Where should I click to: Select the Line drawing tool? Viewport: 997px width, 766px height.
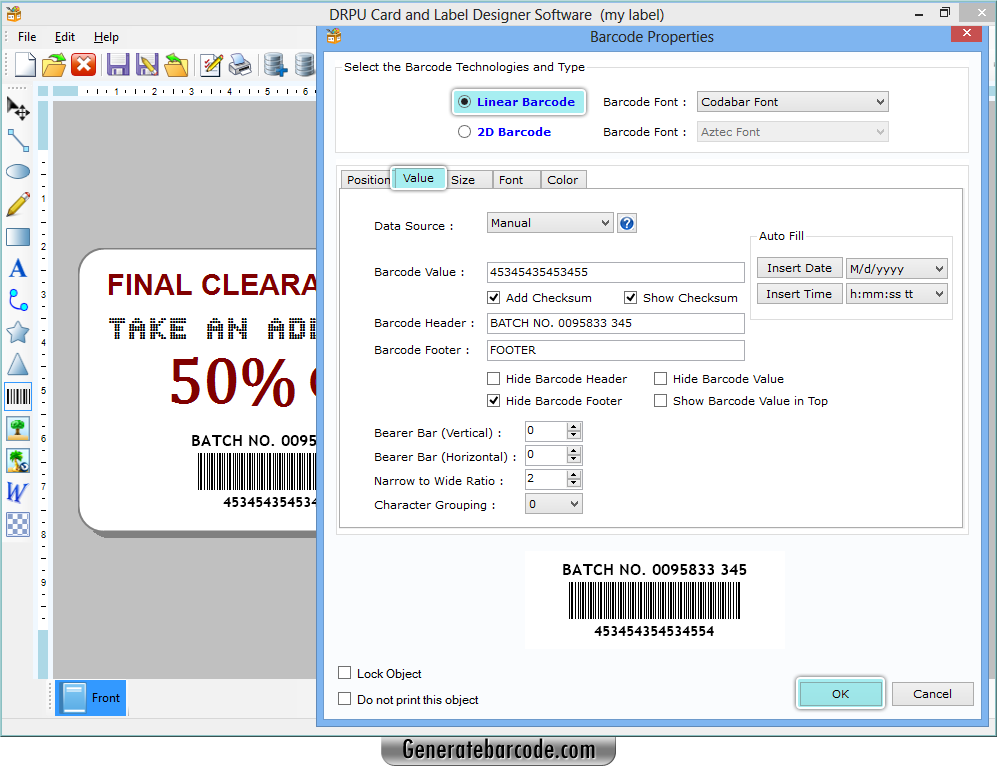(18, 140)
